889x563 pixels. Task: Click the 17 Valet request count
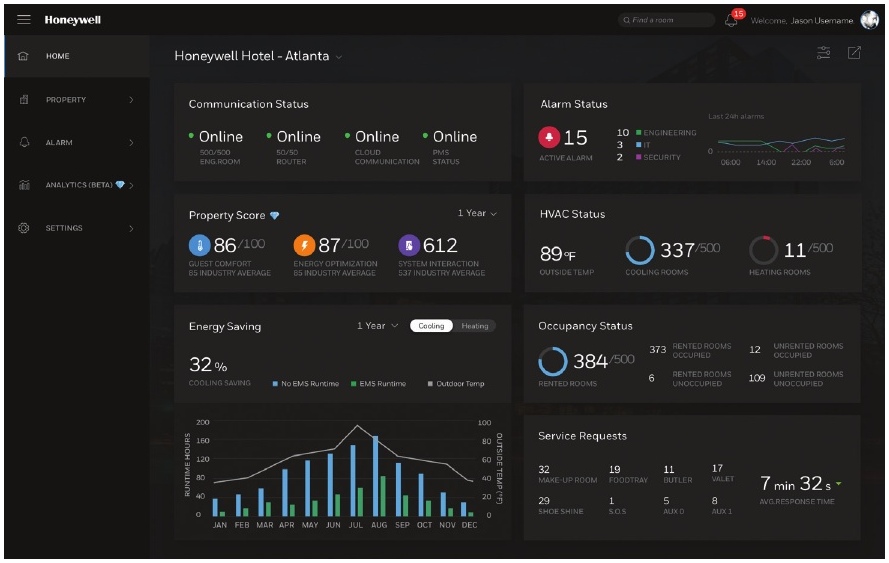[717, 468]
